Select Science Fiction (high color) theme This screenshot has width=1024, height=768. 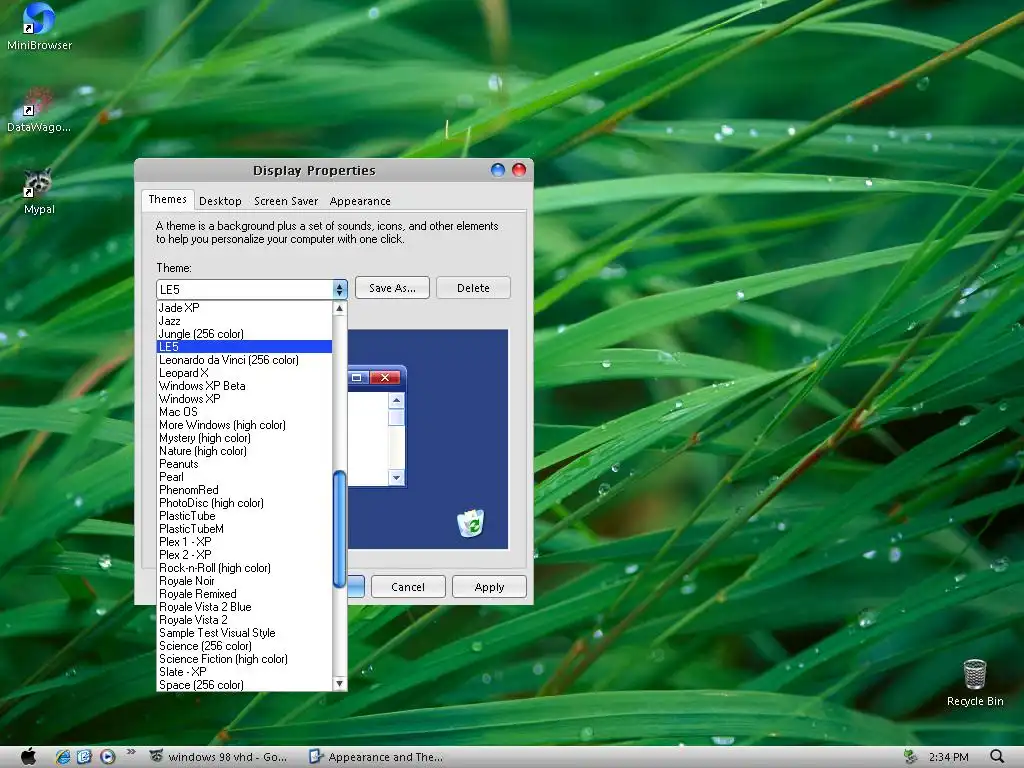[x=244, y=659]
